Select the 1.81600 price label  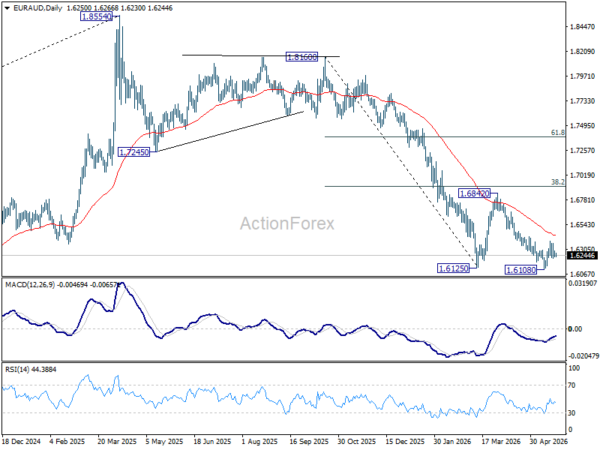[x=302, y=57]
